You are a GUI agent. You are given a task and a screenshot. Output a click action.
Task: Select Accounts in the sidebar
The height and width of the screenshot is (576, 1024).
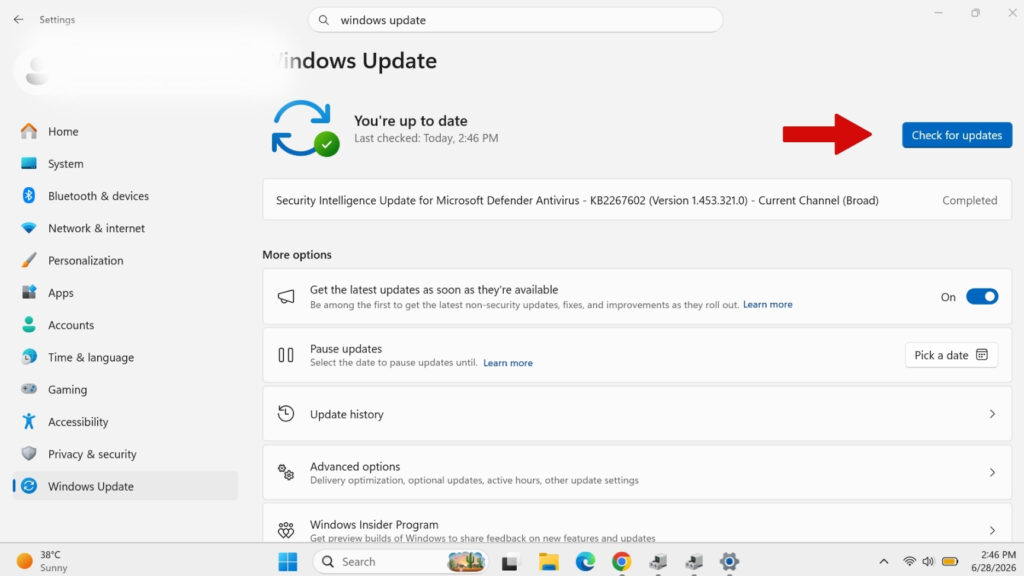(125, 325)
